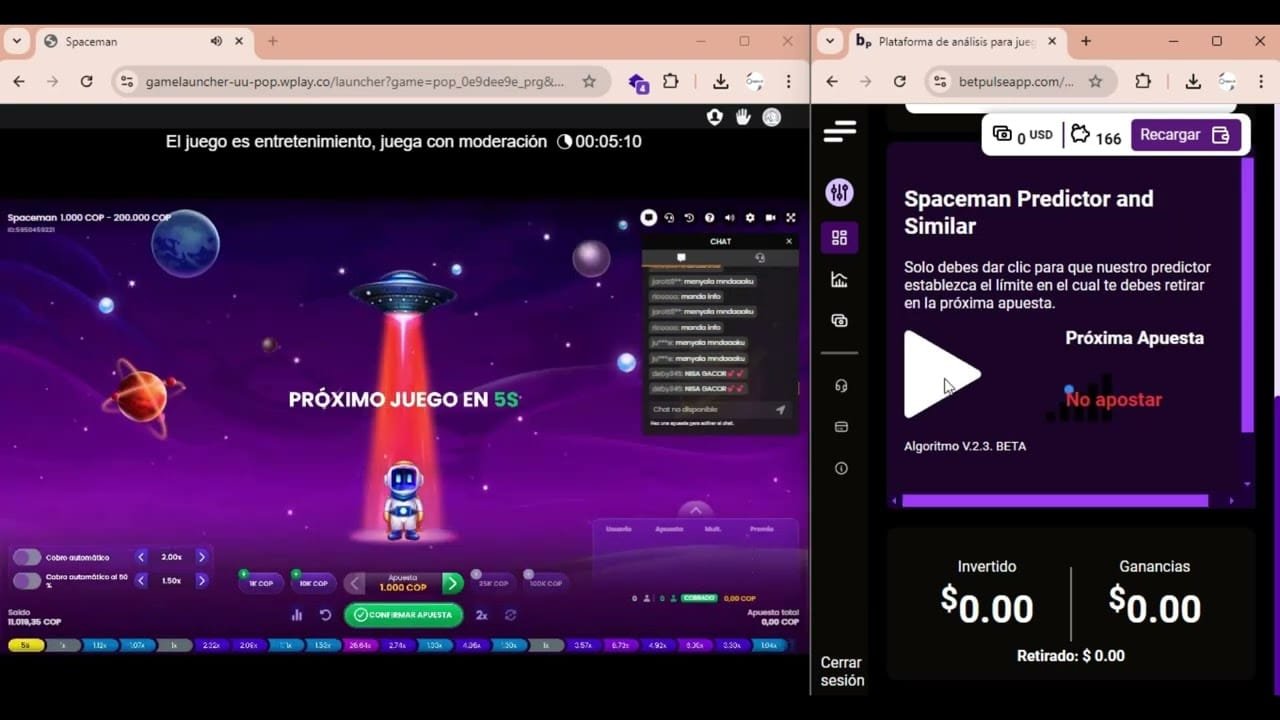Click the yellow 5s pill in history bar
The width and height of the screenshot is (1280, 720).
pyautogui.click(x=25, y=645)
